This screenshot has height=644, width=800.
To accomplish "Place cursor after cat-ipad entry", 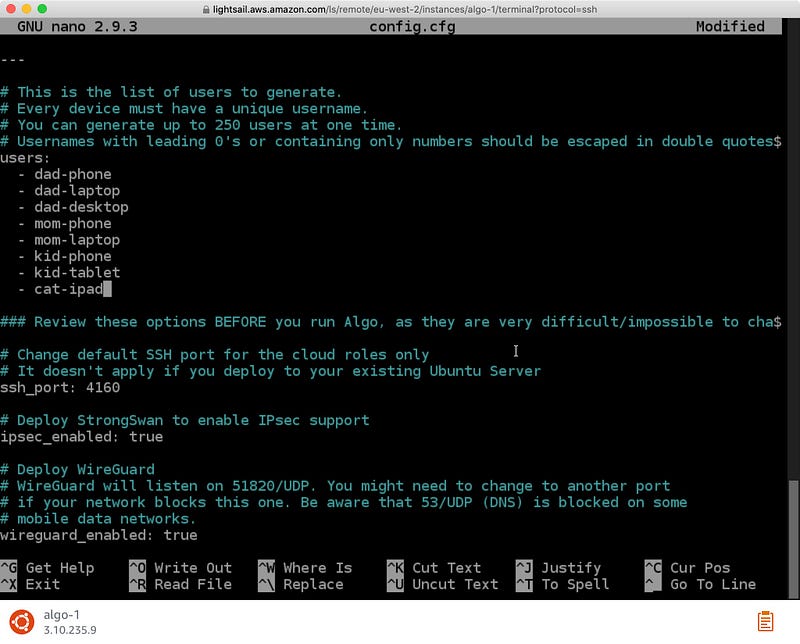I will click(x=109, y=288).
